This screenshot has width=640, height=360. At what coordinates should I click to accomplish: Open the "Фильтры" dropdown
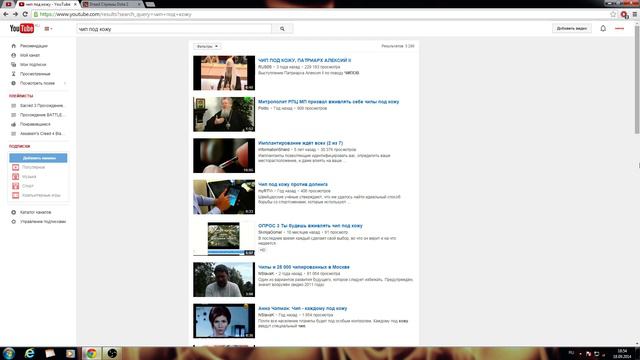pyautogui.click(x=207, y=46)
